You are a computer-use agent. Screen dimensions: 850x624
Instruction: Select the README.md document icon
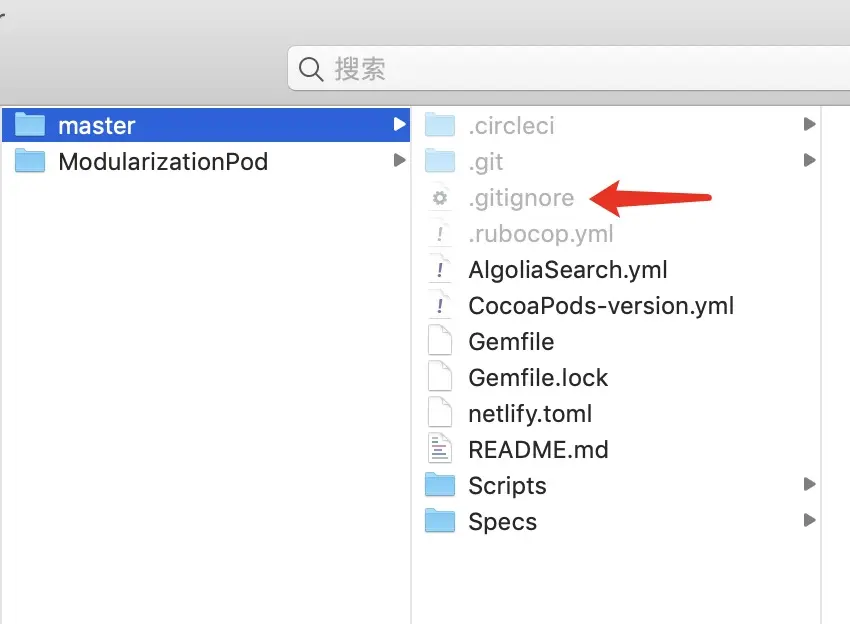(x=440, y=449)
